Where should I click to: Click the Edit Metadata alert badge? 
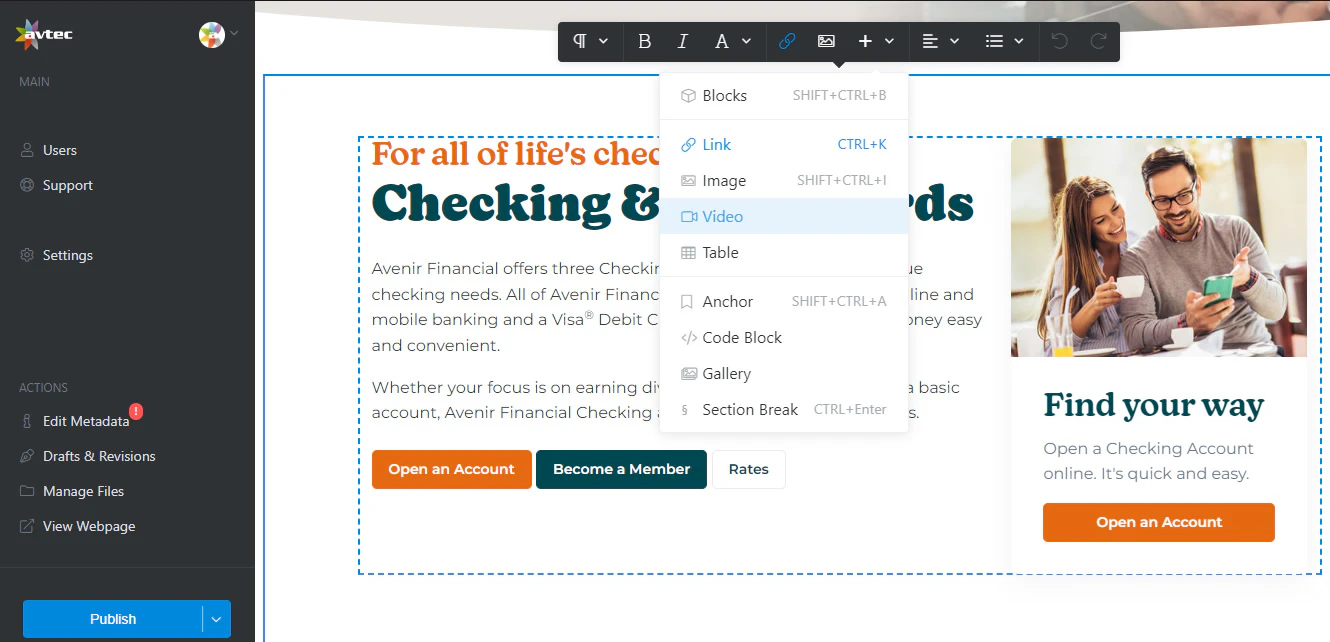click(x=136, y=411)
